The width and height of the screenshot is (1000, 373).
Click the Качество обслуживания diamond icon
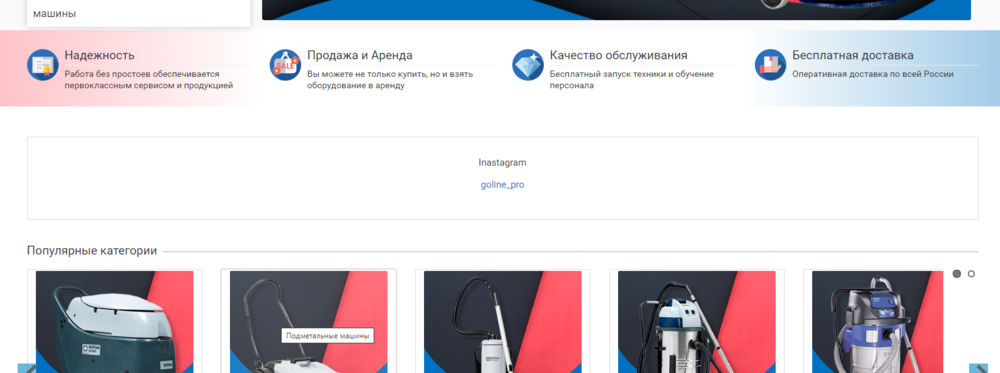click(x=528, y=65)
